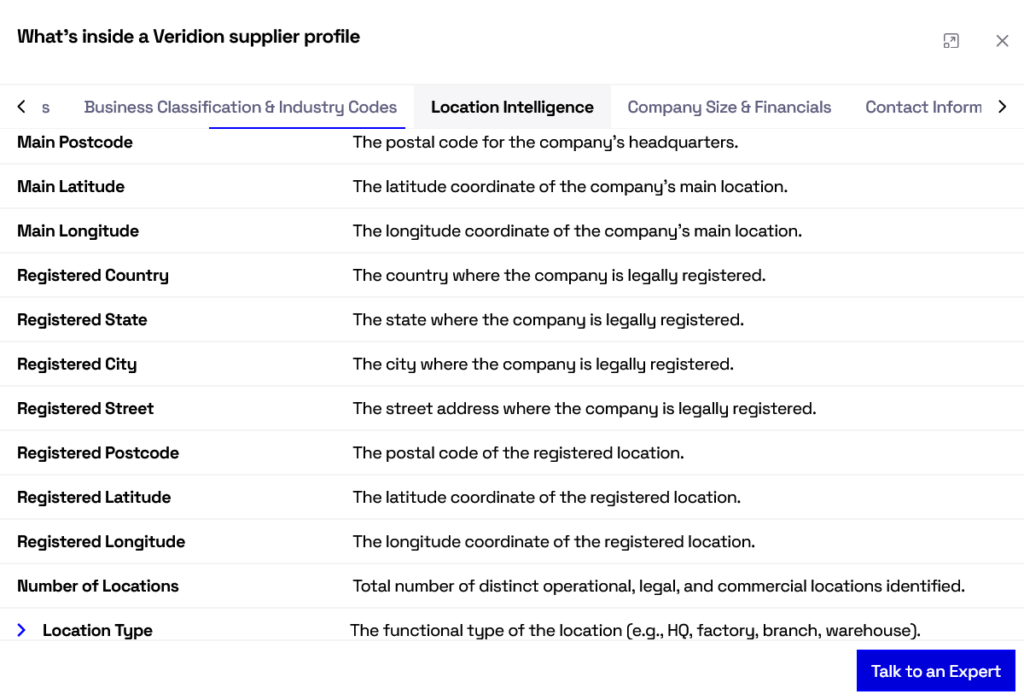Click the blue chevron beside Location Type
The image size is (1024, 700).
pos(22,630)
